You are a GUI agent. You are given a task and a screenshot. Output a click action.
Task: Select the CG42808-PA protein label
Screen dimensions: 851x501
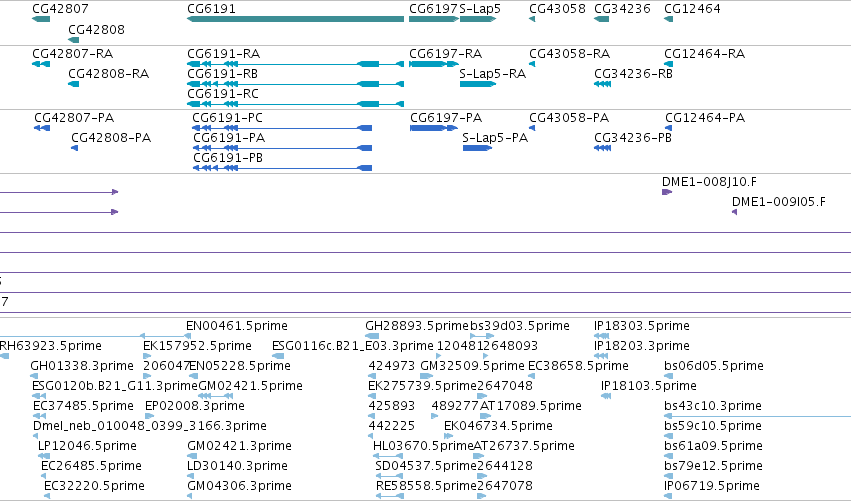coord(111,138)
